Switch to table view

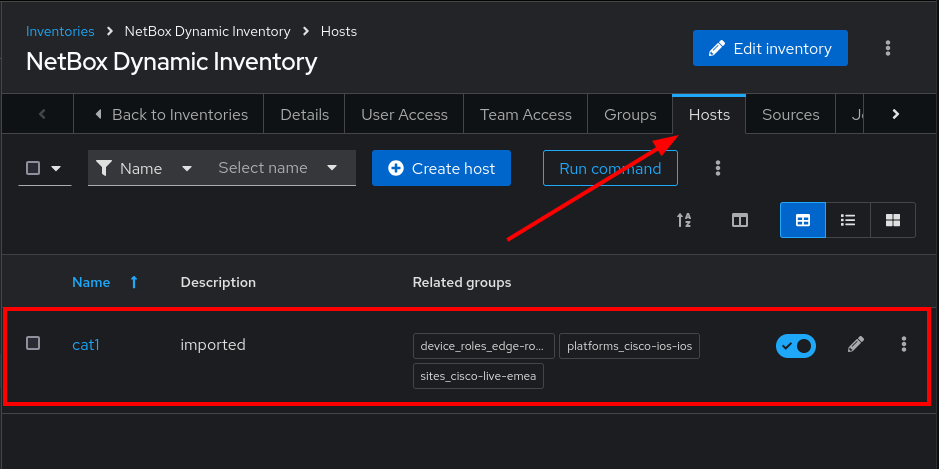[802, 220]
